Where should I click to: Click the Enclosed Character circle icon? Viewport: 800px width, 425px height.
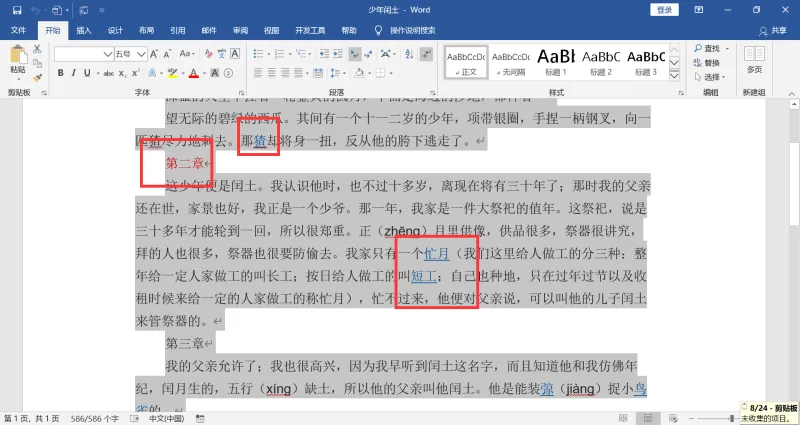coord(228,73)
